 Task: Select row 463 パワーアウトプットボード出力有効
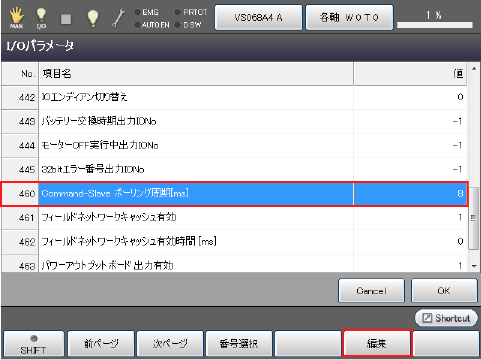234,264
